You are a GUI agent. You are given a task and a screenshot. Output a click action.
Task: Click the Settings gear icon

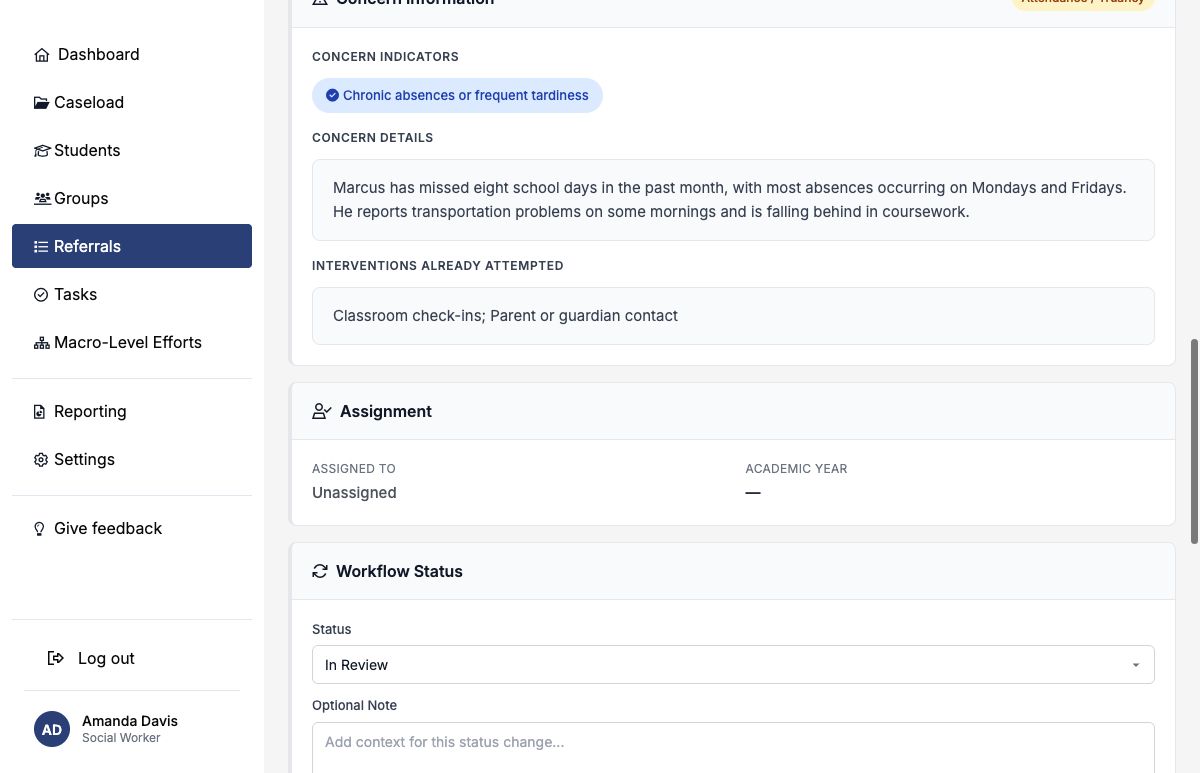pos(41,460)
